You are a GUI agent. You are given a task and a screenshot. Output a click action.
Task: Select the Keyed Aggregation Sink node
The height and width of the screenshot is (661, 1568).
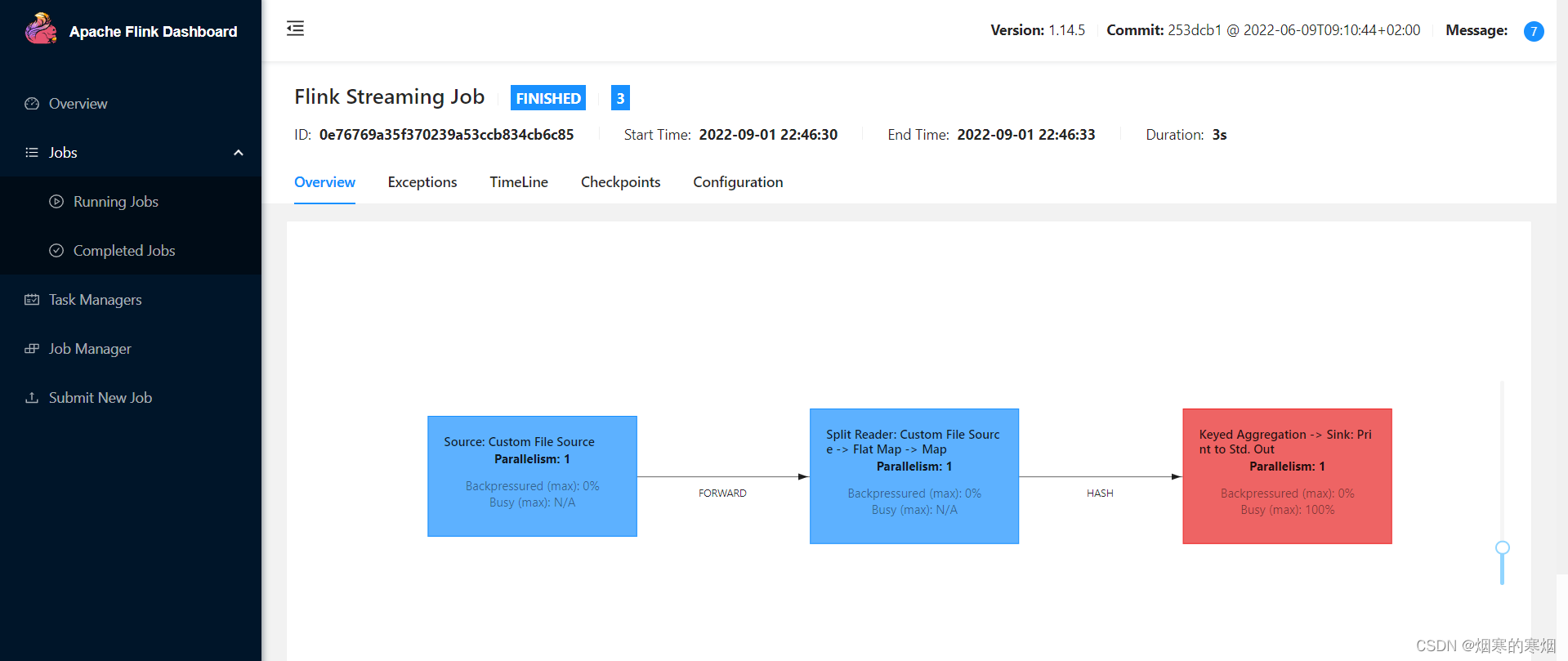pos(1287,476)
